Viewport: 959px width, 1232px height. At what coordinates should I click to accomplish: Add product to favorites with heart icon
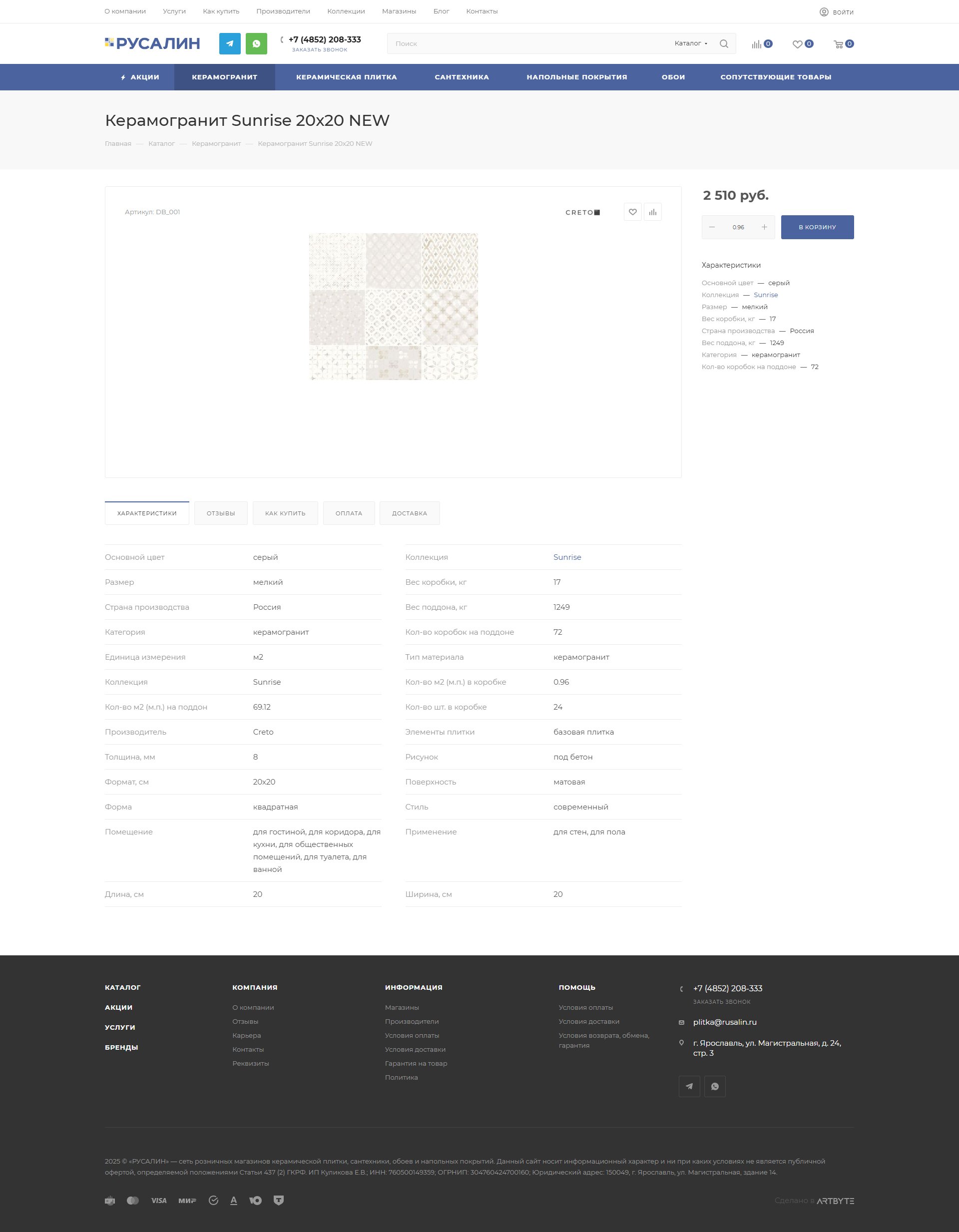coord(632,212)
